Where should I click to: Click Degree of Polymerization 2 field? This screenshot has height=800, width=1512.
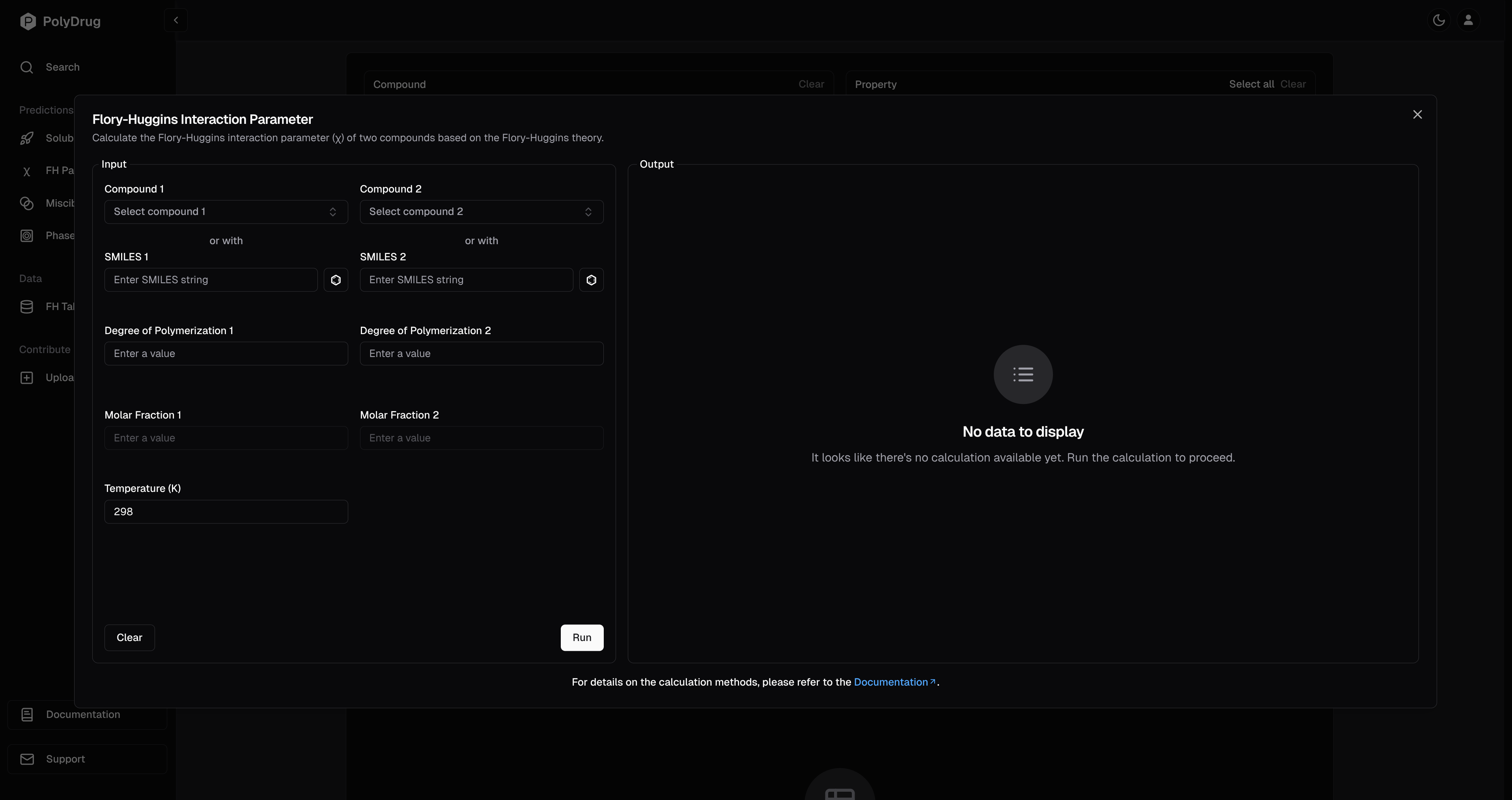(x=481, y=353)
